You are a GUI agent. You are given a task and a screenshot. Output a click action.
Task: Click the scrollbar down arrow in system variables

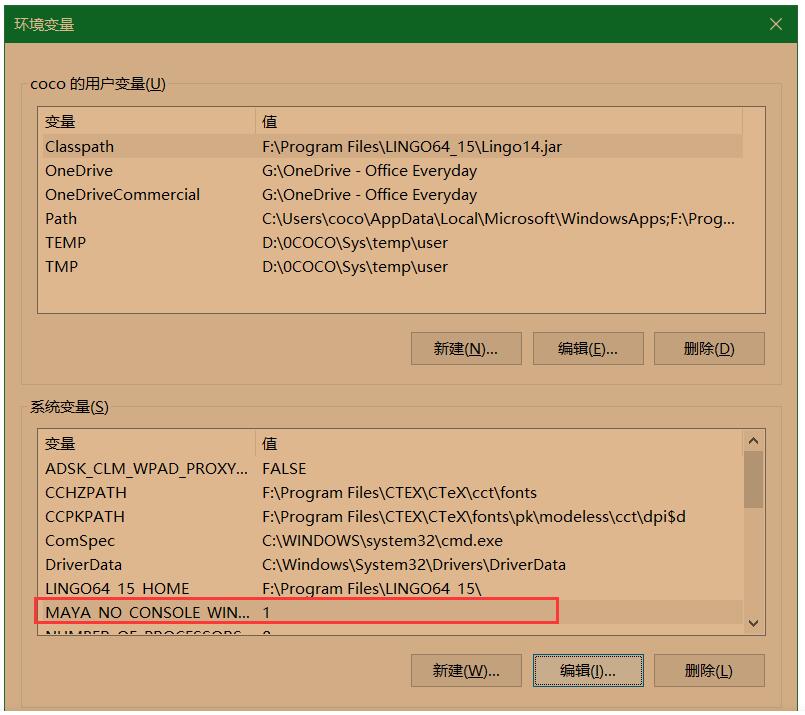point(754,623)
